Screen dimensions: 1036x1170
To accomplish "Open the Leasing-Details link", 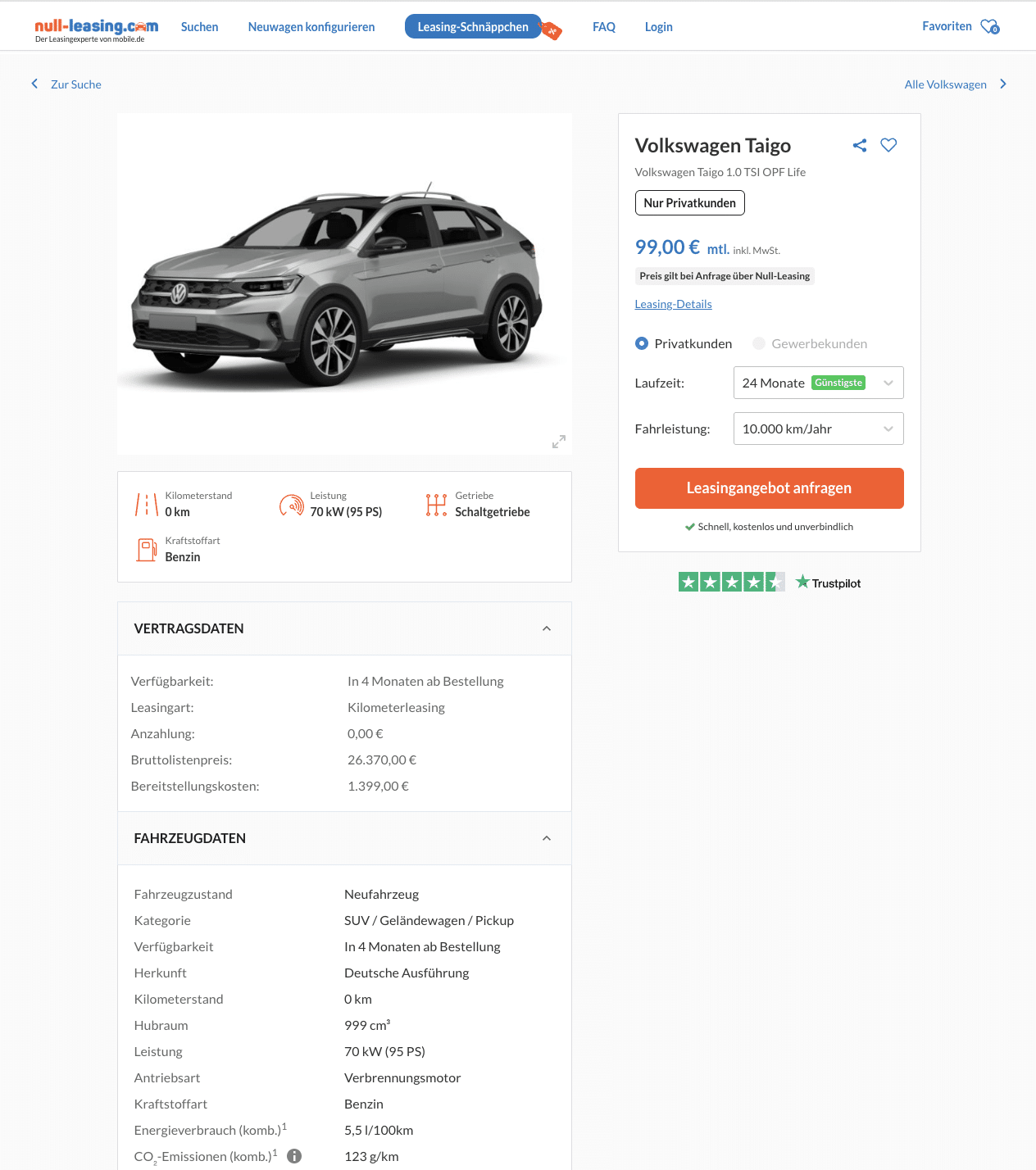I will pos(673,304).
